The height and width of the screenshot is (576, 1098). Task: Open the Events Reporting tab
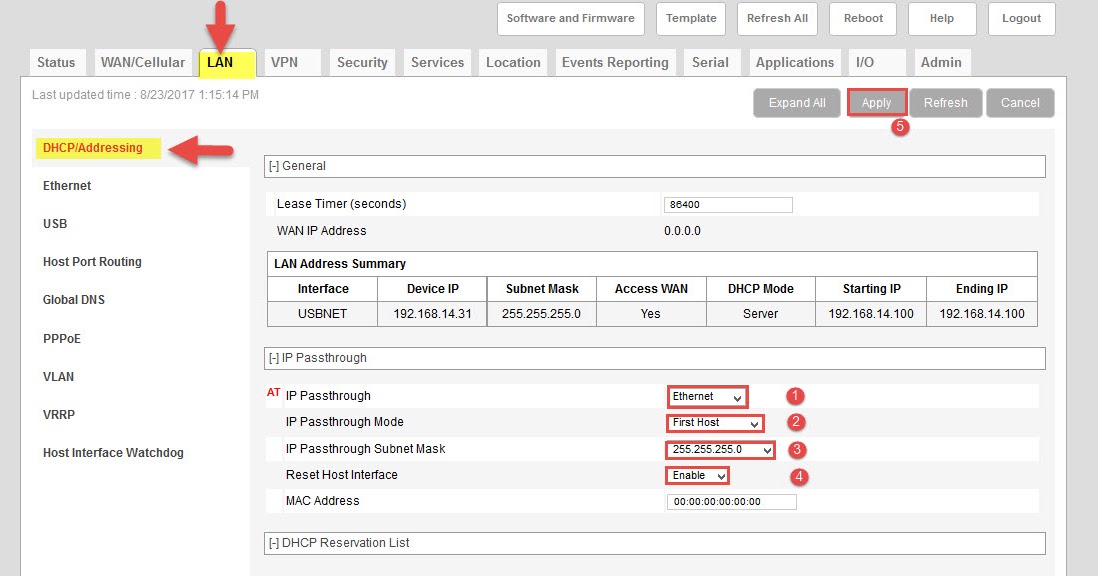click(615, 61)
